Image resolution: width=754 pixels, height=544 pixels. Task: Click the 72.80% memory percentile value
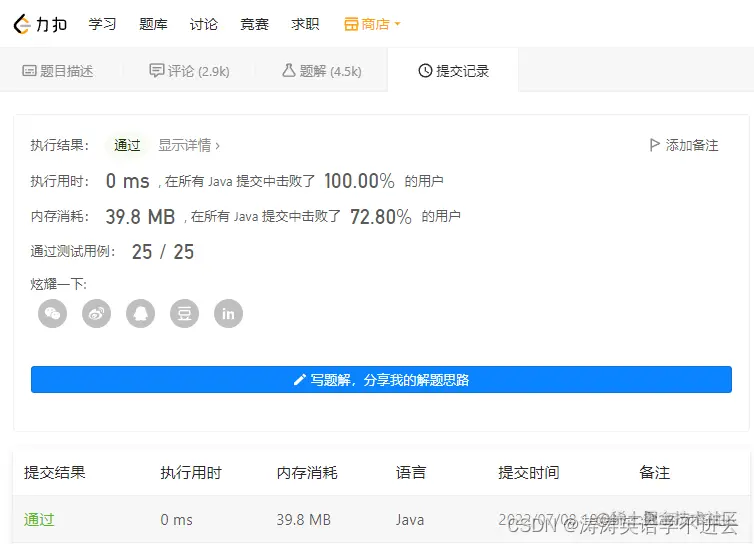pos(381,216)
